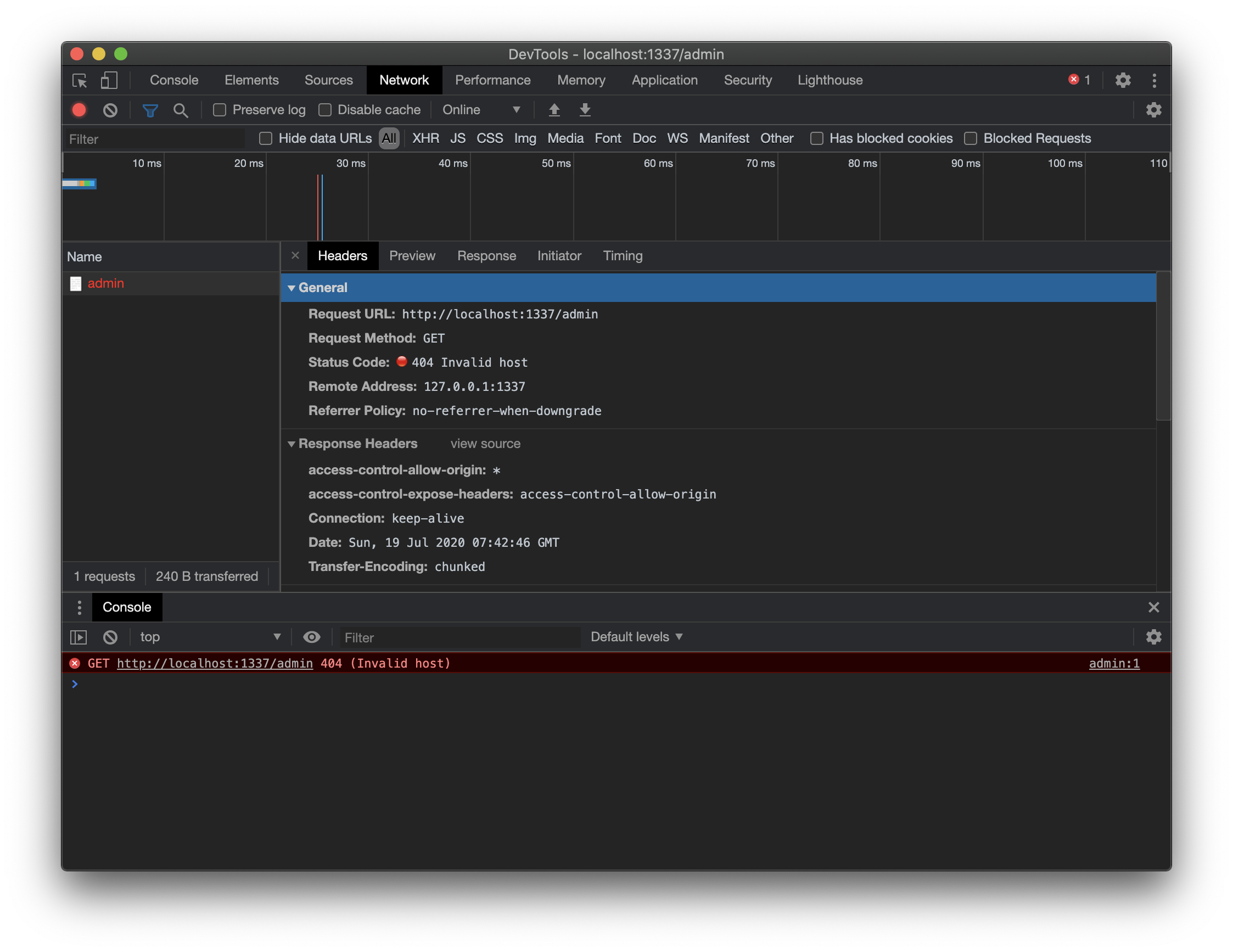Open the Lighthouse panel
Image resolution: width=1233 pixels, height=952 pixels.
tap(830, 80)
